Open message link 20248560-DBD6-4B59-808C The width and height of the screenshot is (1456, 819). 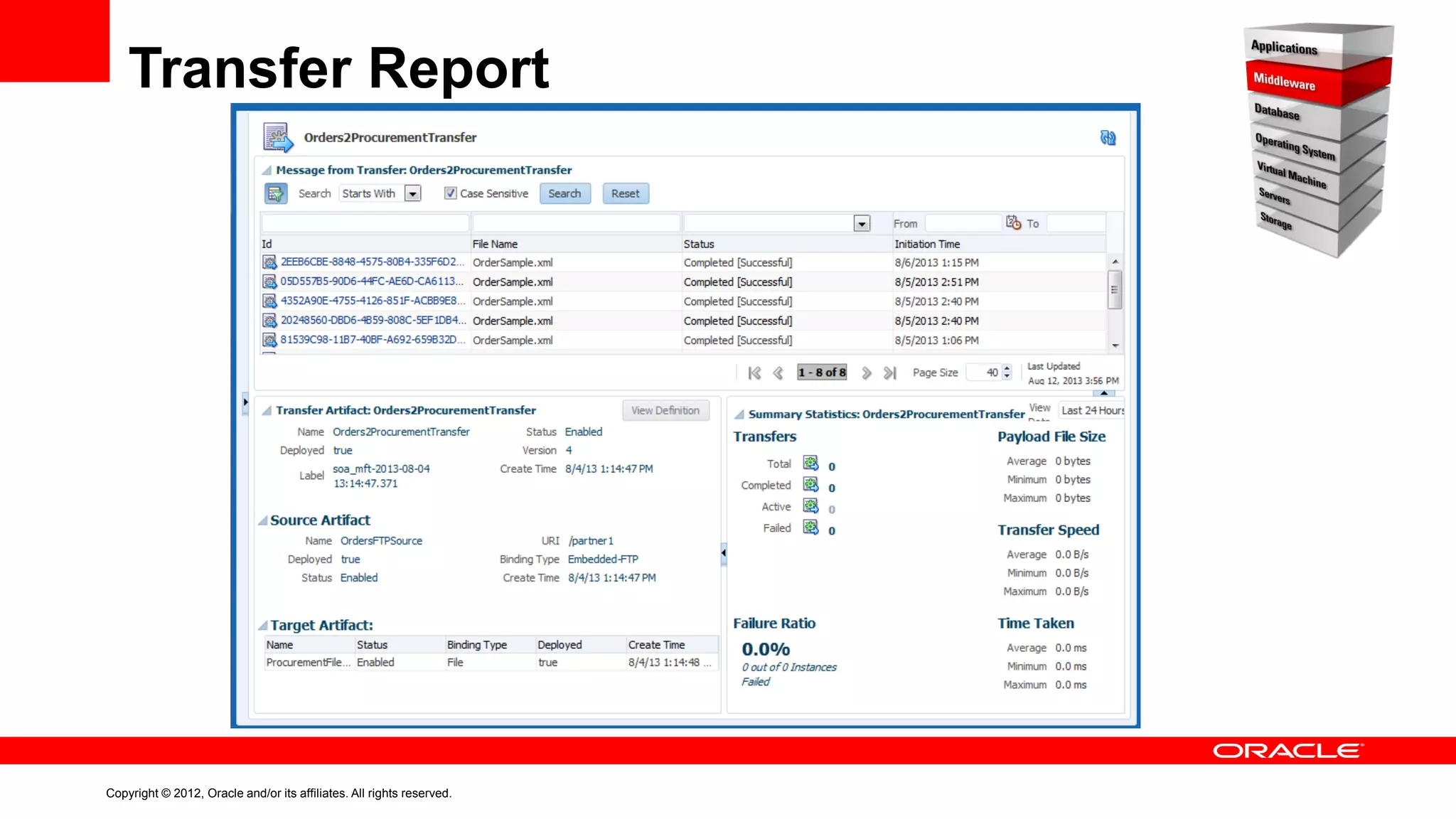tap(373, 321)
